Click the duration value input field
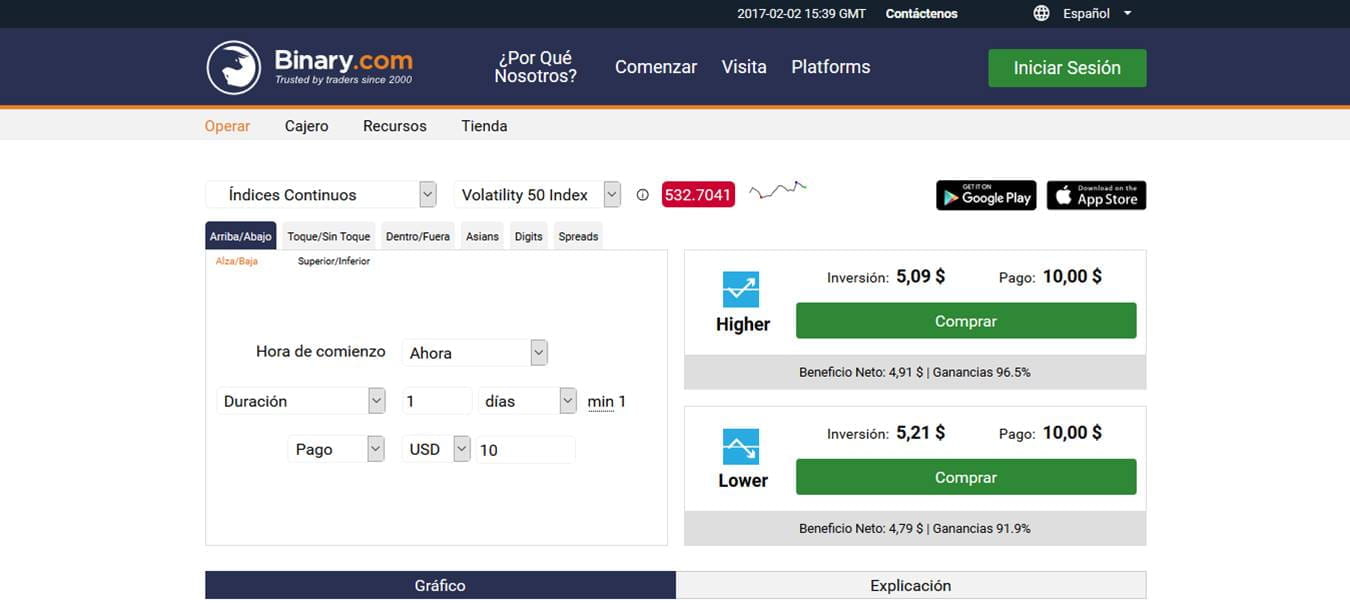The image size is (1350, 603). coord(437,401)
